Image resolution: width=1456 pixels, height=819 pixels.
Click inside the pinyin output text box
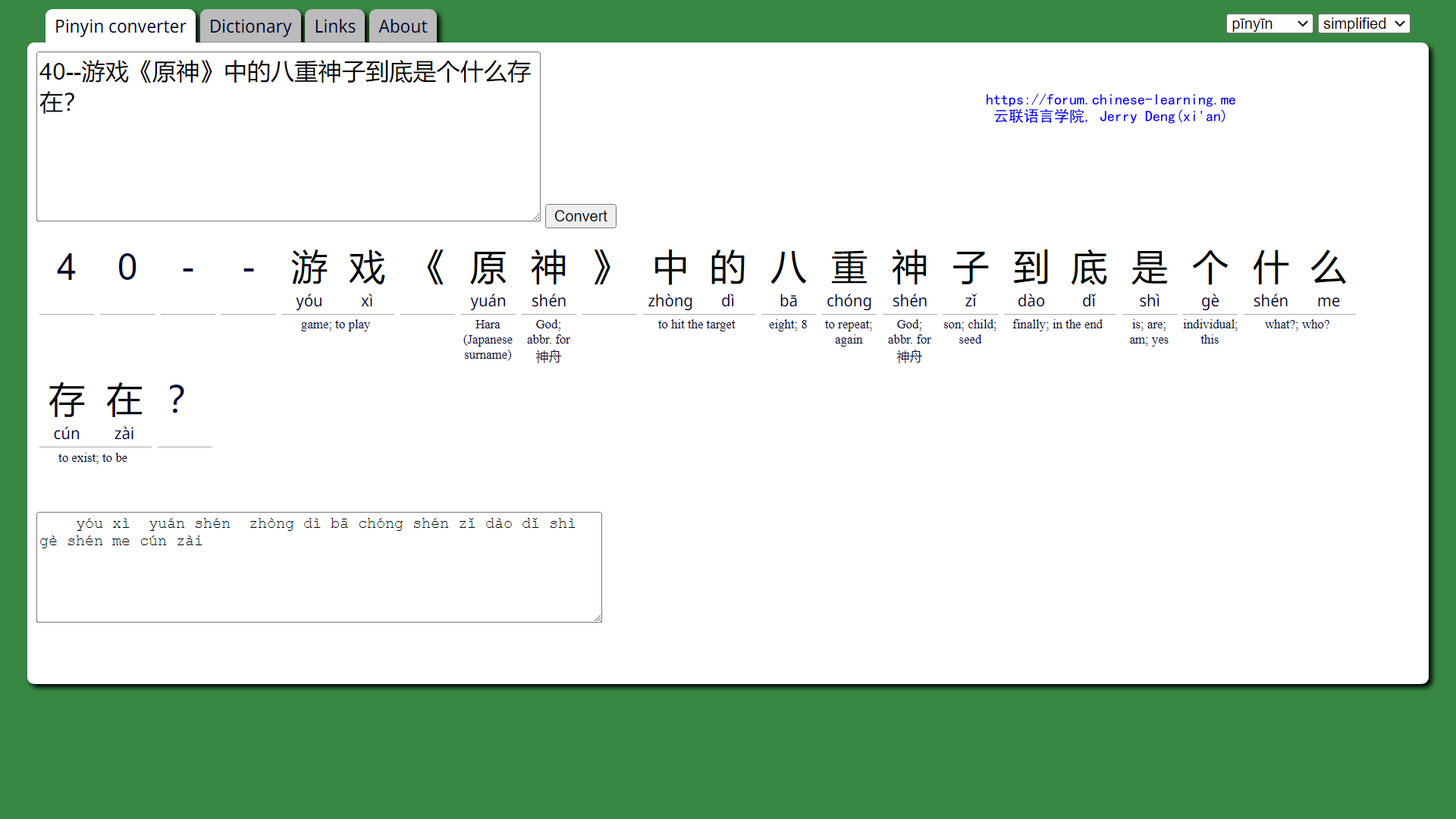319,567
